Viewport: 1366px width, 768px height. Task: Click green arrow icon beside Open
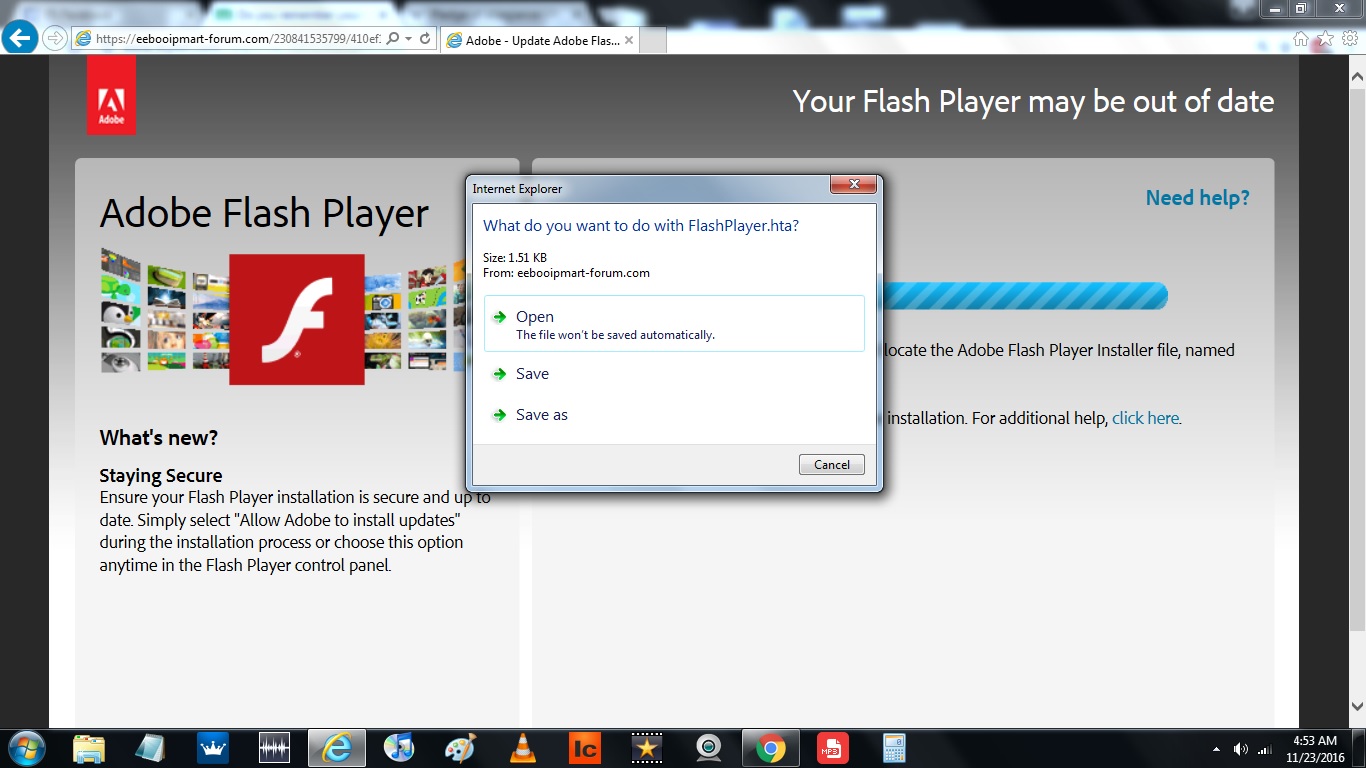point(500,317)
